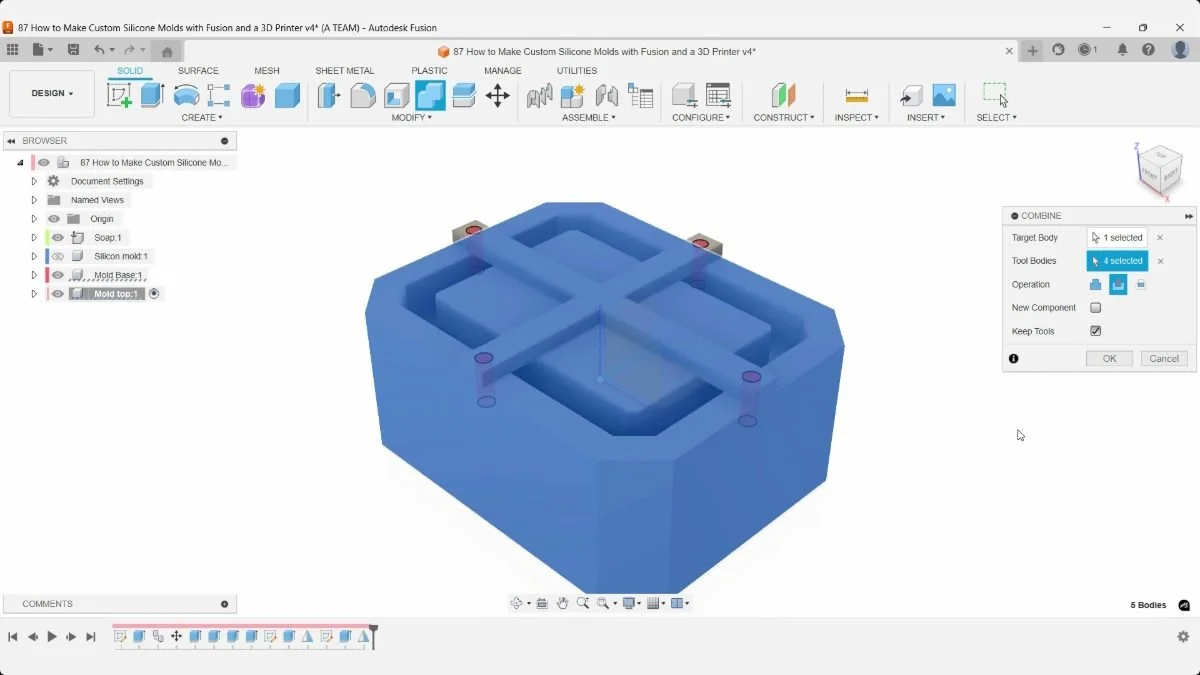Click the ViewCube in the corner
The image size is (1200, 675).
click(x=1159, y=171)
